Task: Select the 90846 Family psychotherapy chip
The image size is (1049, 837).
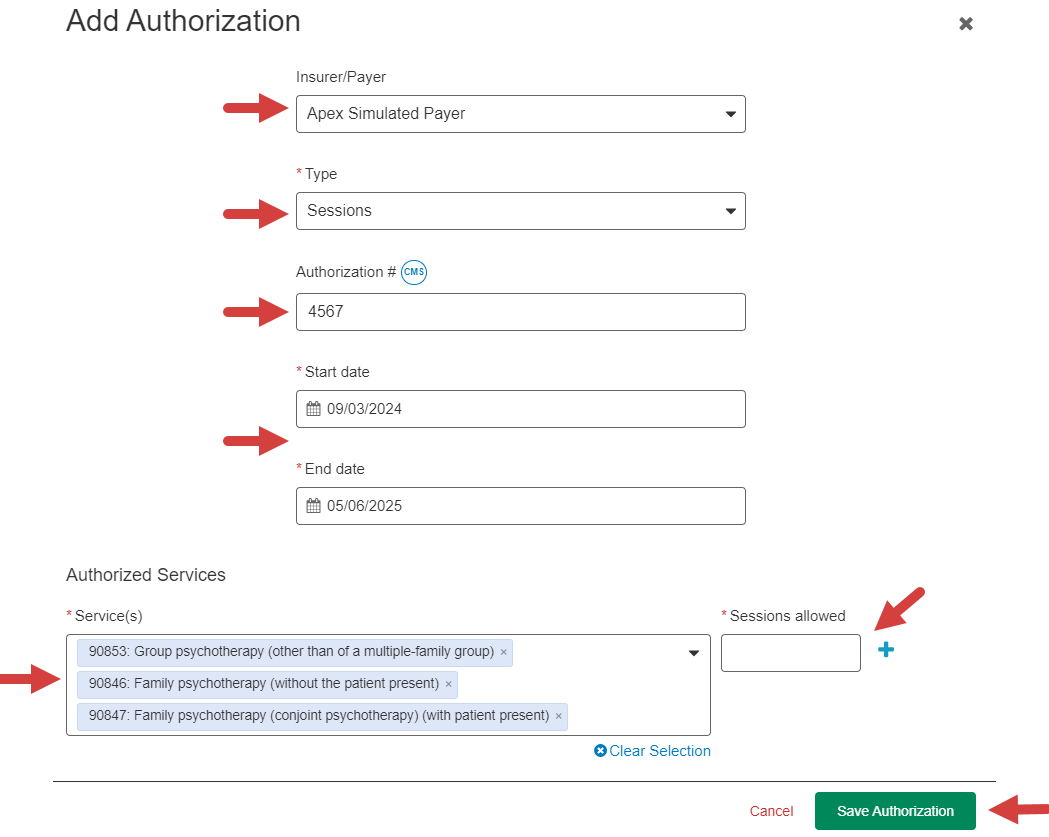Action: point(260,684)
